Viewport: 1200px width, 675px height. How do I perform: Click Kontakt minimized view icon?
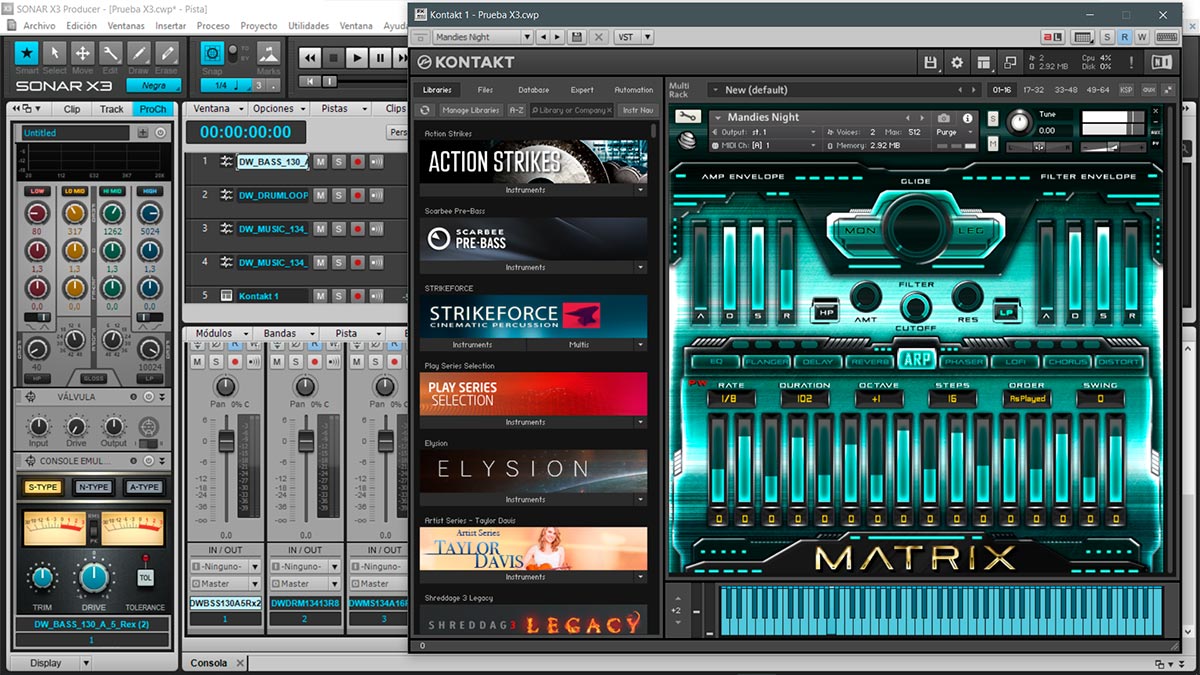(x=1011, y=62)
